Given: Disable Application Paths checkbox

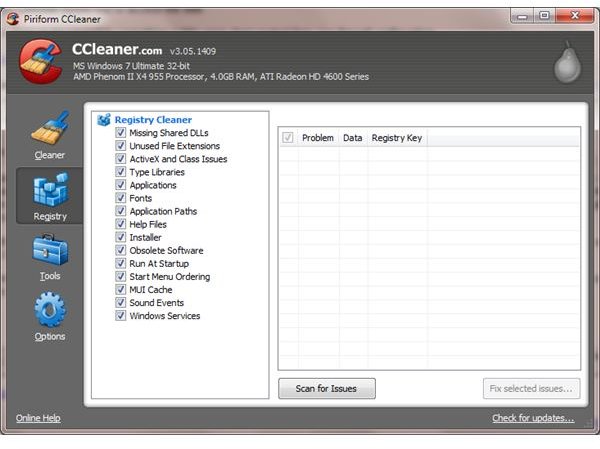Looking at the screenshot, I should pyautogui.click(x=121, y=211).
